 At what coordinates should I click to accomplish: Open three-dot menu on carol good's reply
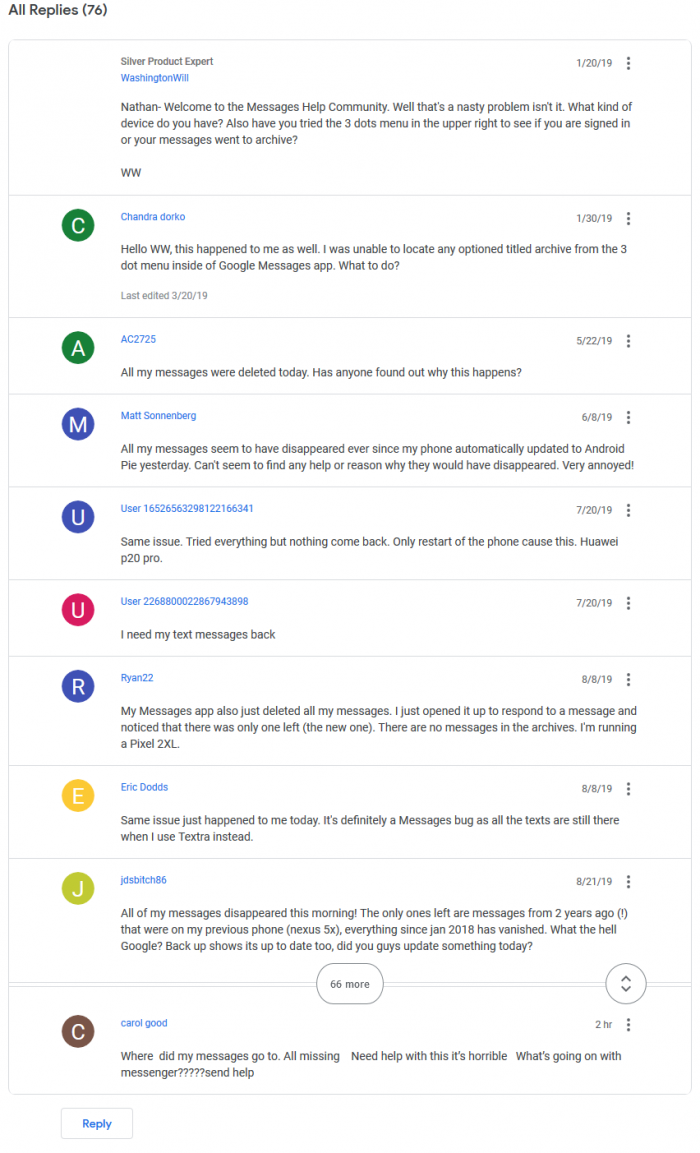tap(628, 1025)
